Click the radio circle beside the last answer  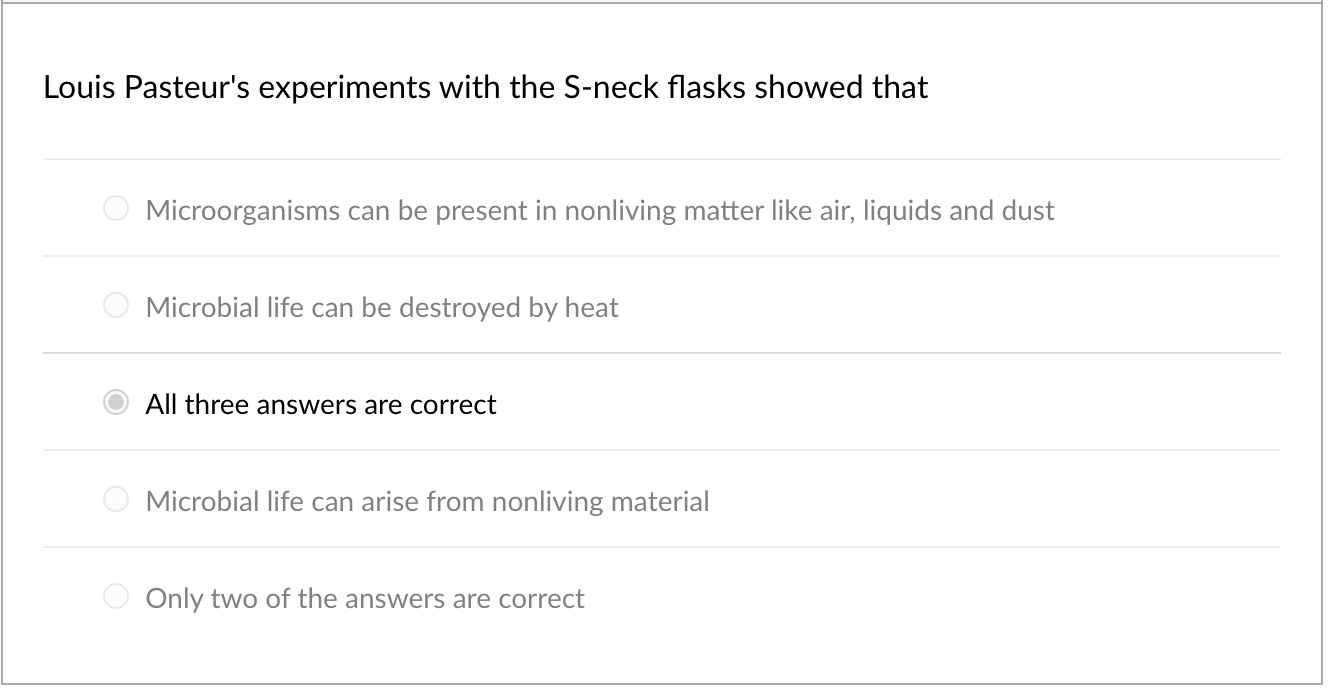[x=115, y=596]
